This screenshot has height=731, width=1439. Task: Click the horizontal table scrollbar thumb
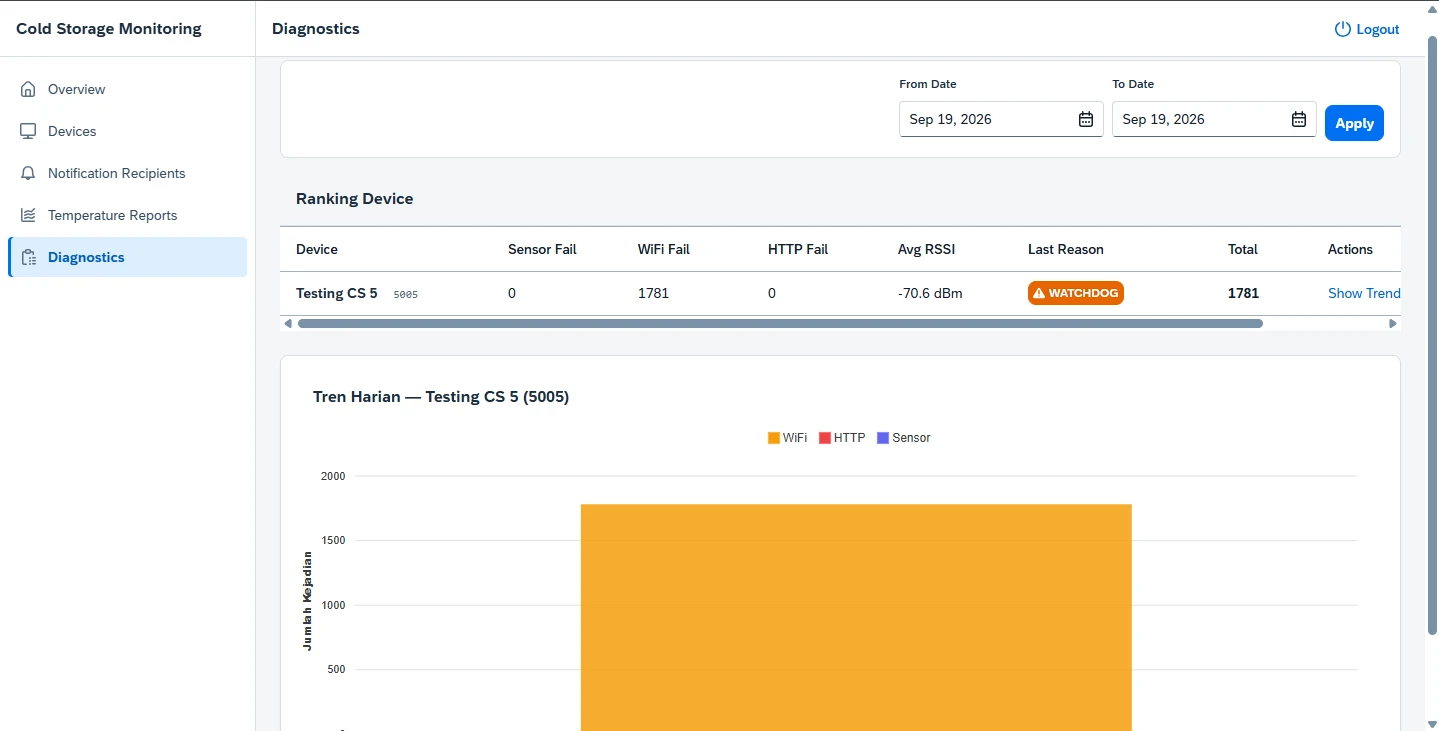[x=780, y=323]
